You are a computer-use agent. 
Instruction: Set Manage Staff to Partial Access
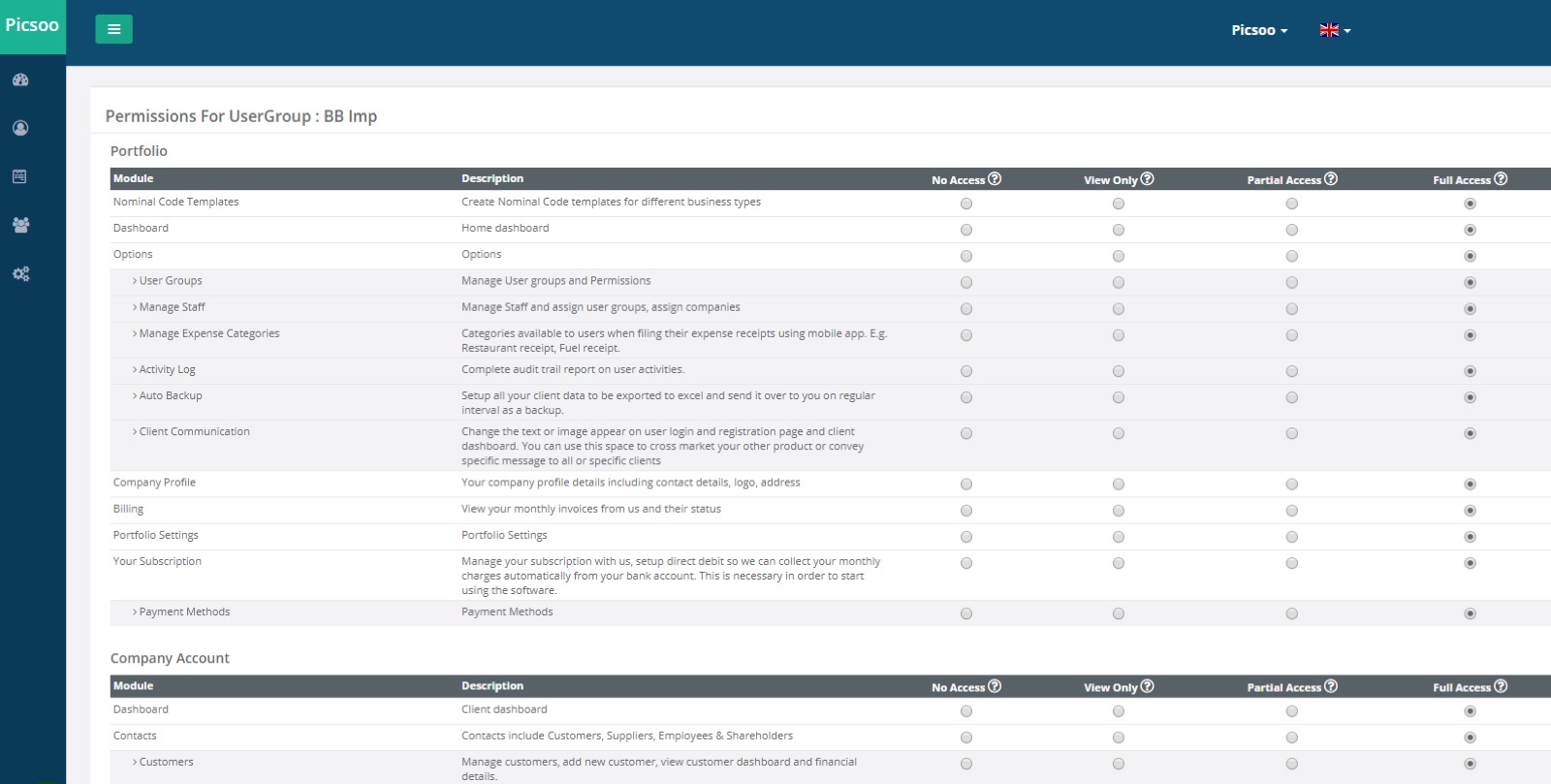(x=1292, y=309)
